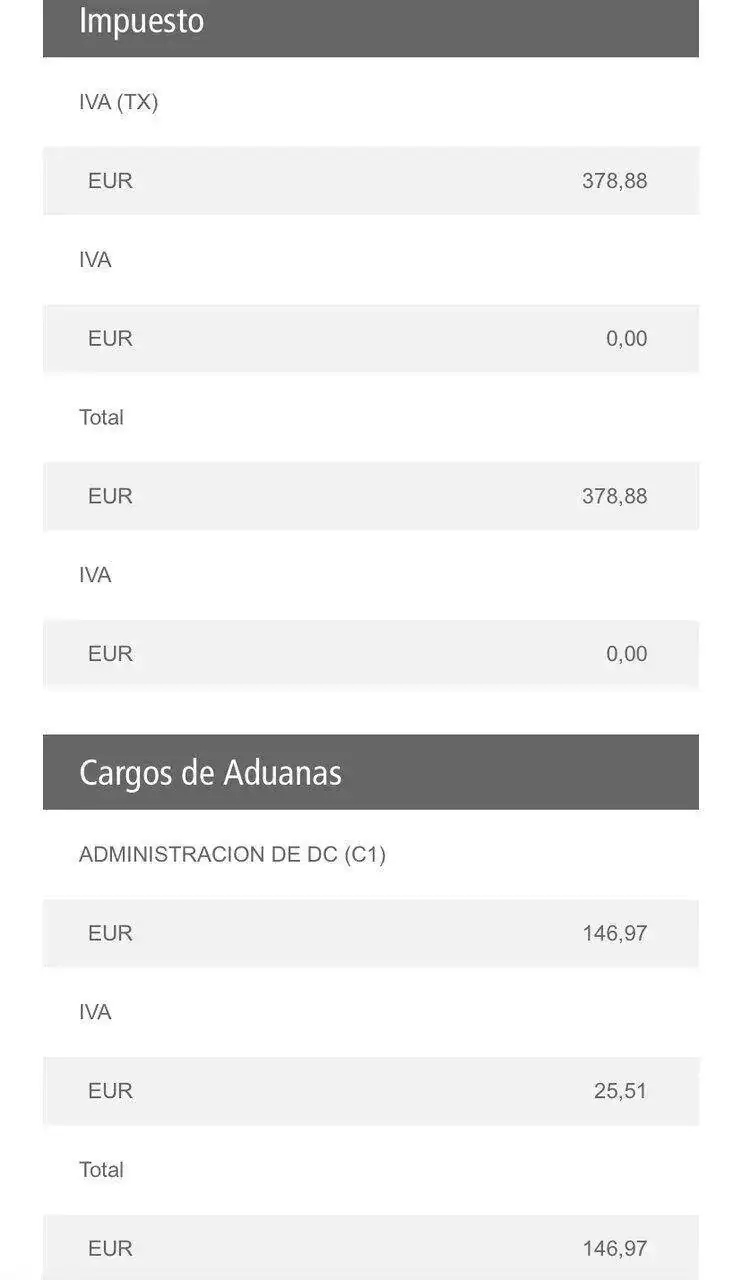This screenshot has width=742, height=1280.
Task: Select the IVA label directly below IVA (TX) row
Action: [95, 260]
